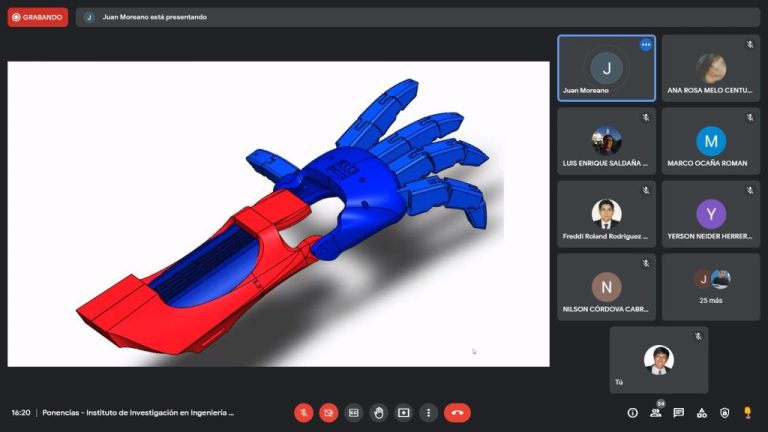The width and height of the screenshot is (768, 432).
Task: Open the activities icon
Action: pos(702,412)
